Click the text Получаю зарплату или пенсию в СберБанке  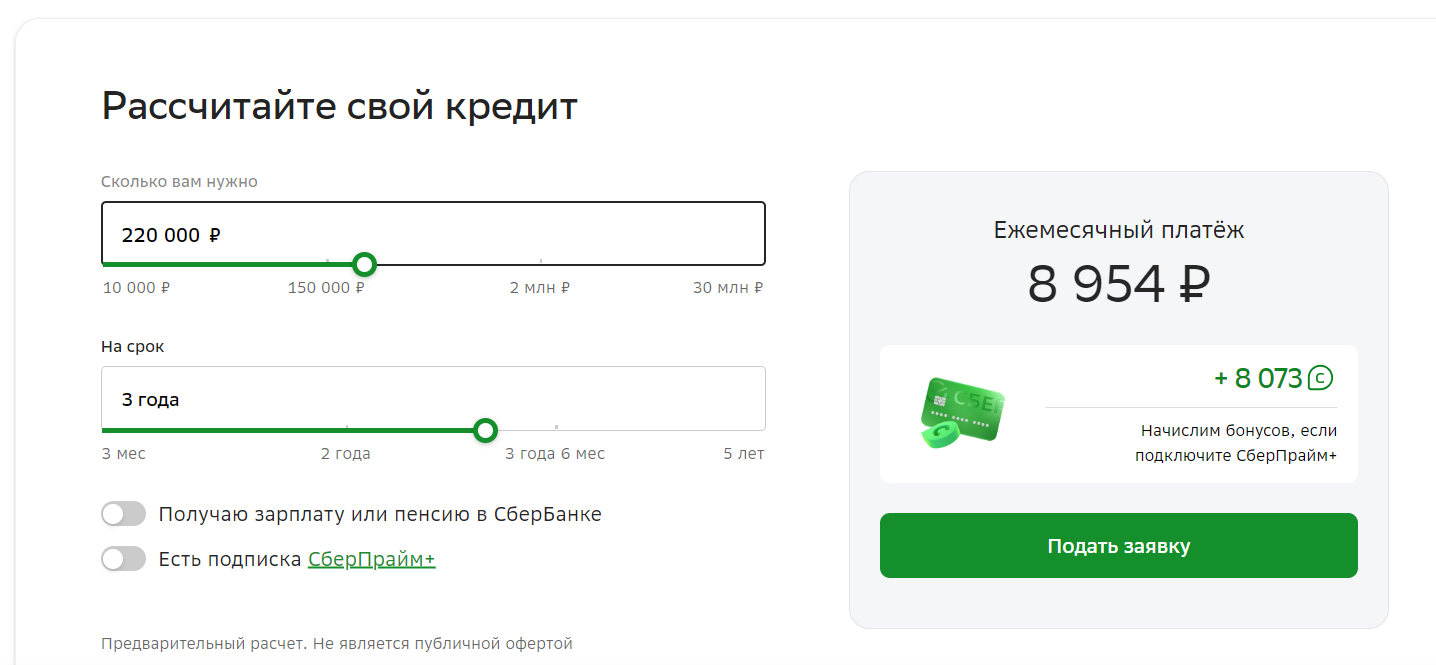(x=380, y=514)
